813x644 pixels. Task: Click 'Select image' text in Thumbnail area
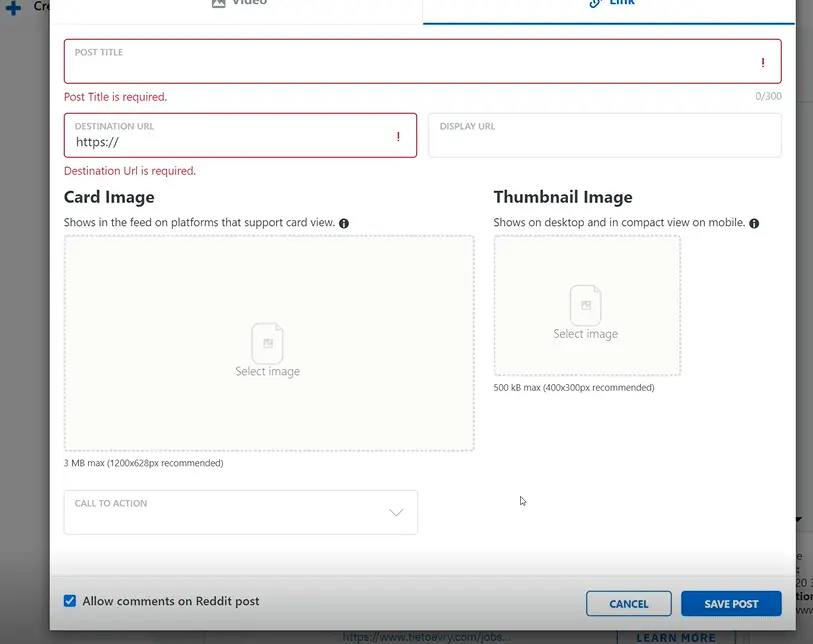click(x=586, y=334)
